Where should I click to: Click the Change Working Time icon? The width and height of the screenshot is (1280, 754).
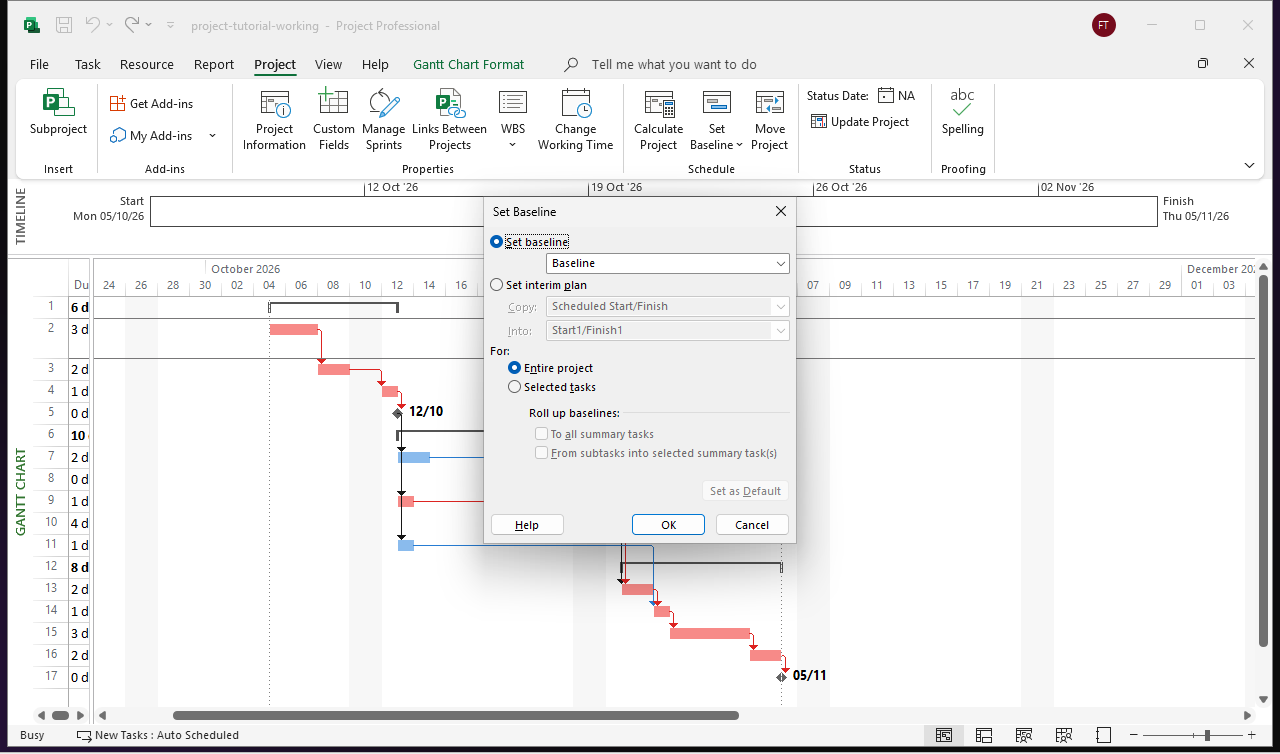click(576, 104)
